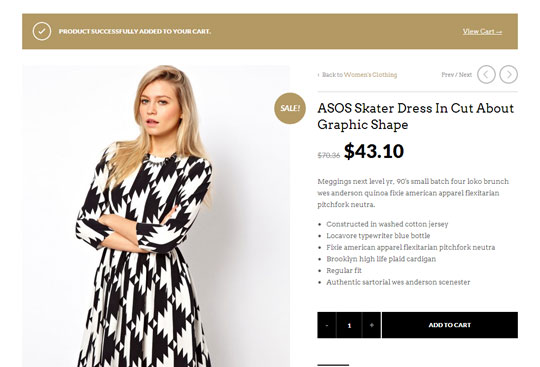
Task: Click the 'Meggings next level' description paragraph
Action: point(413,193)
